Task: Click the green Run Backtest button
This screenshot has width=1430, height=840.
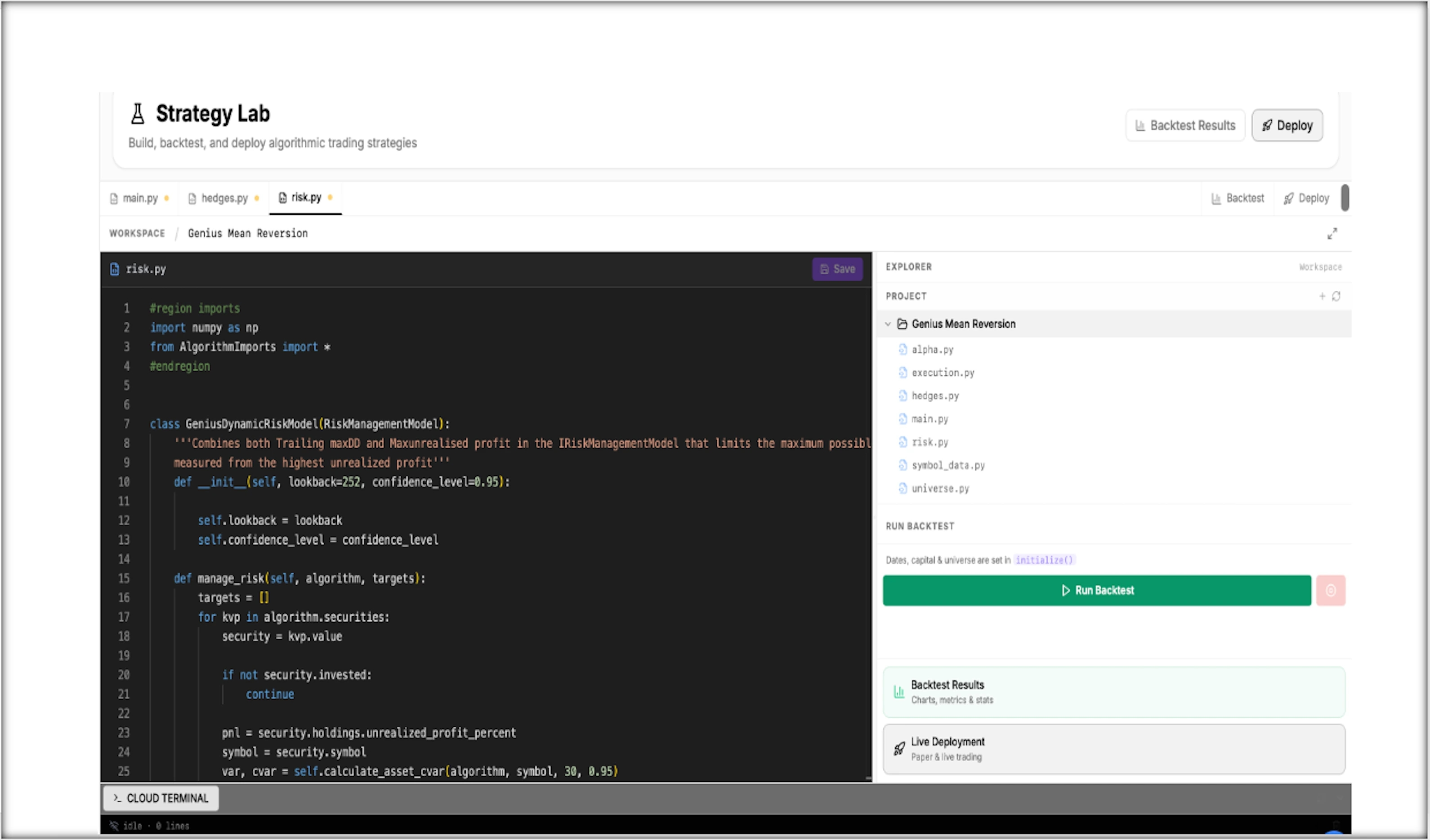Action: pyautogui.click(x=1096, y=591)
